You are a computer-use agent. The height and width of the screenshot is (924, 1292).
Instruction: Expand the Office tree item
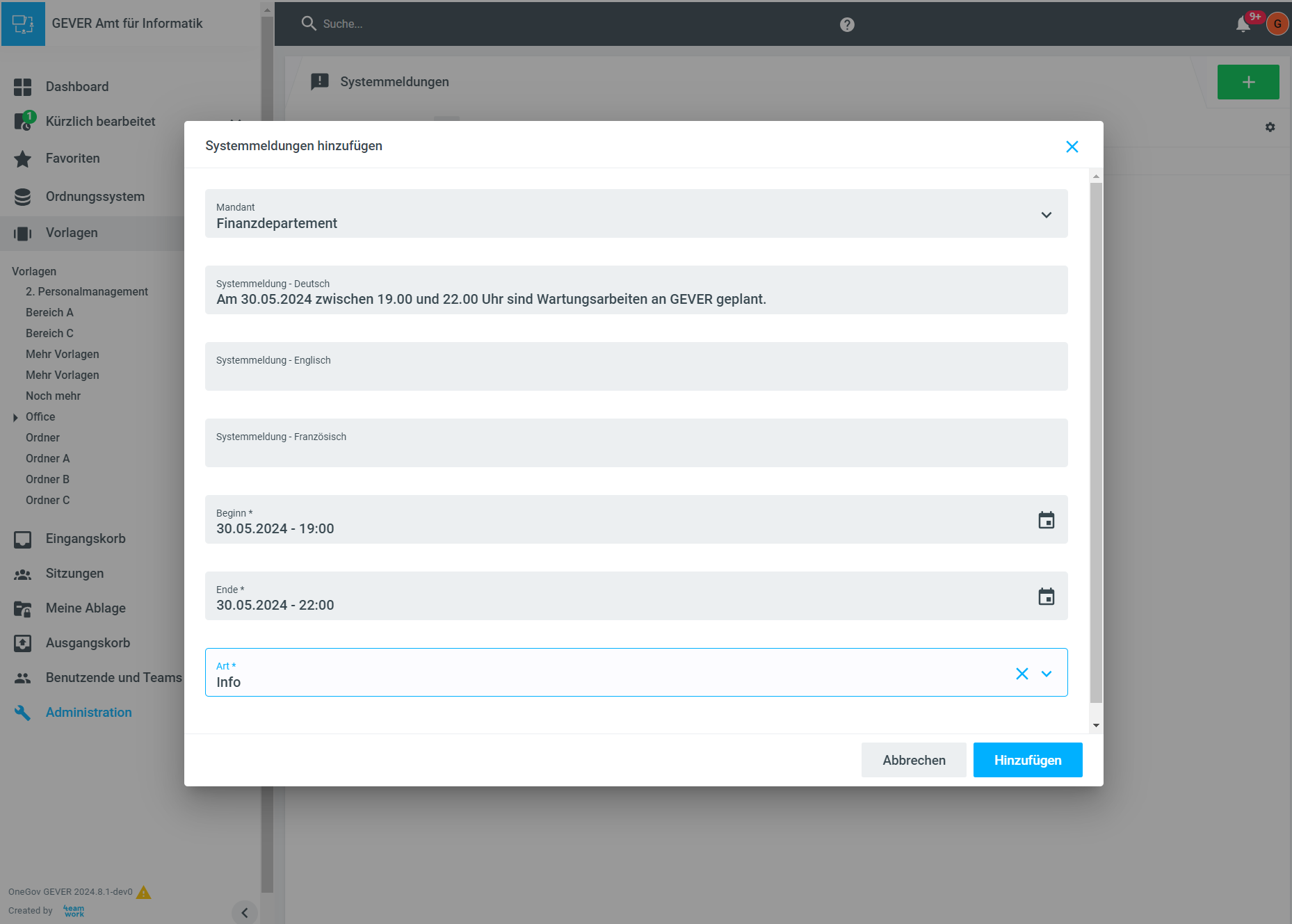15,417
